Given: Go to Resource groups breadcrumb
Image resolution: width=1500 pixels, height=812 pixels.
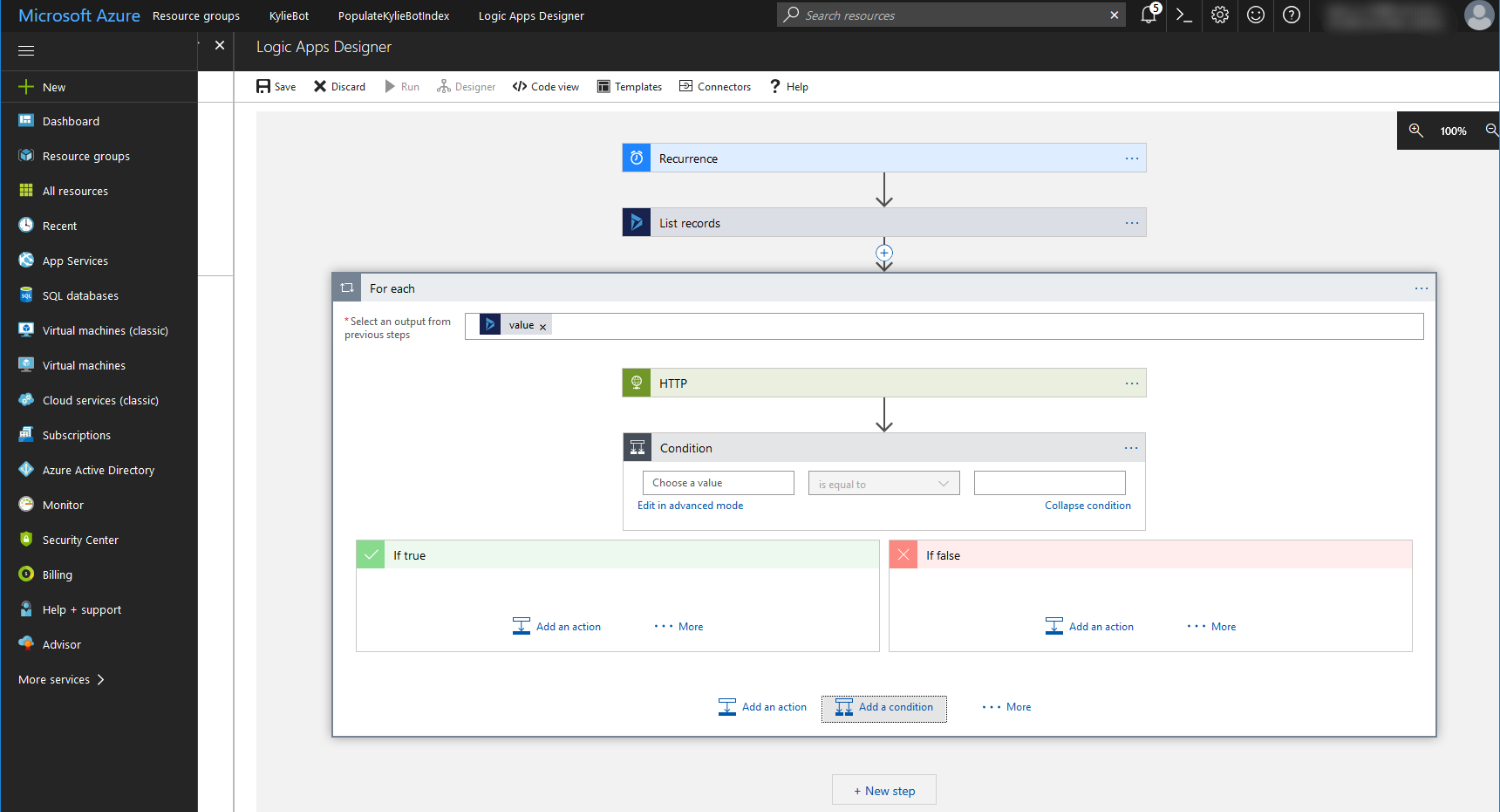Looking at the screenshot, I should click(x=196, y=16).
